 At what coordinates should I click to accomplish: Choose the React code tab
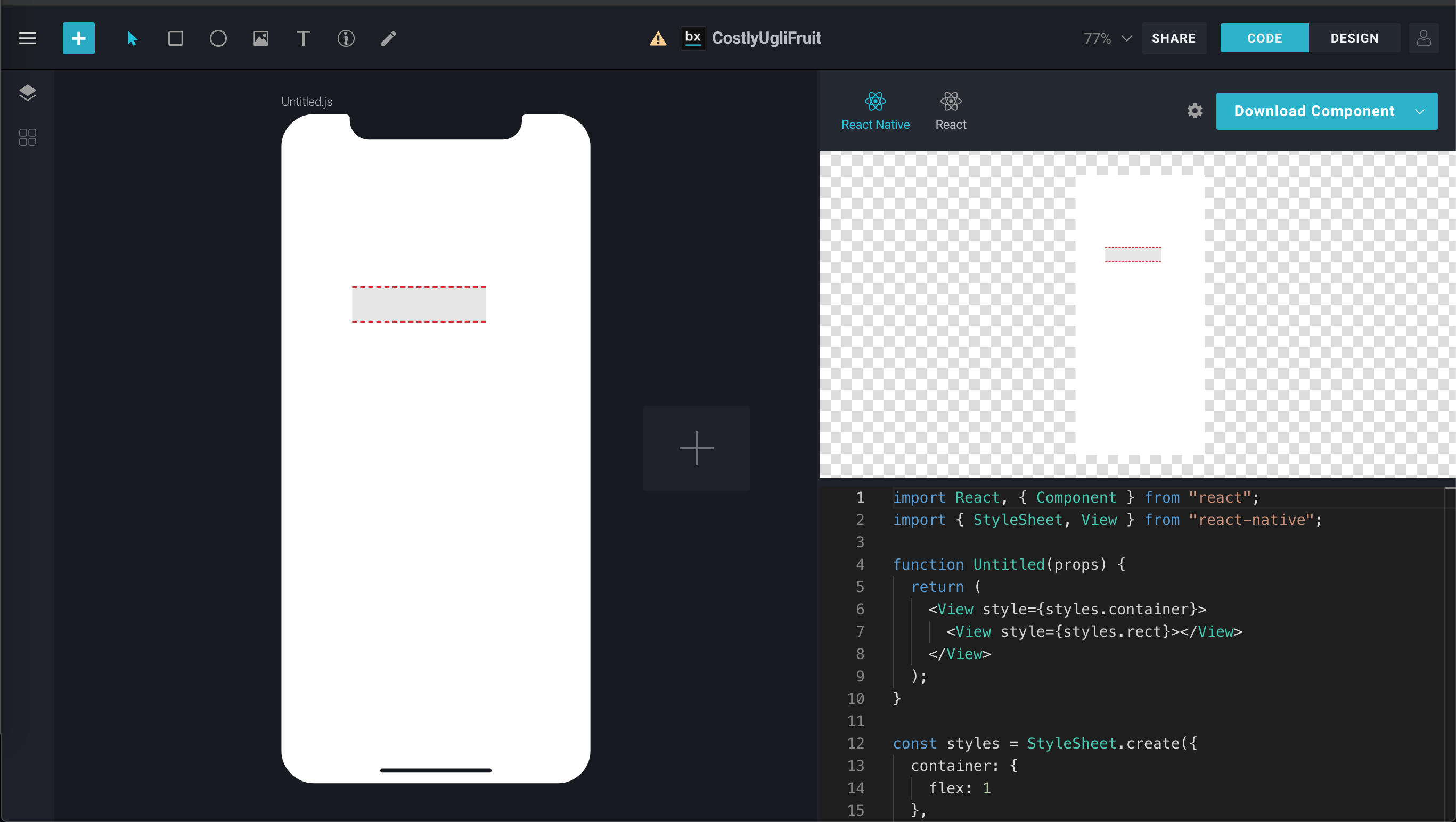pos(951,111)
